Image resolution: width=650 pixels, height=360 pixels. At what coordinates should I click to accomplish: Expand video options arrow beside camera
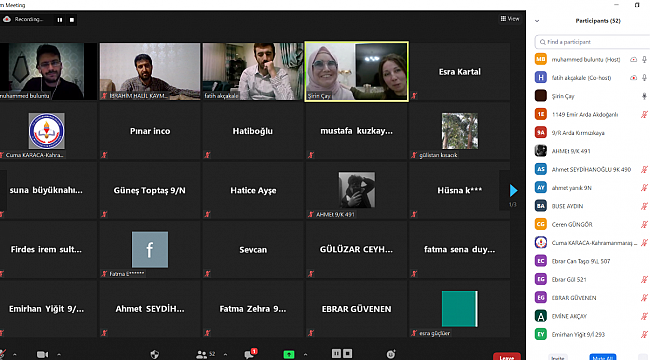click(59, 354)
